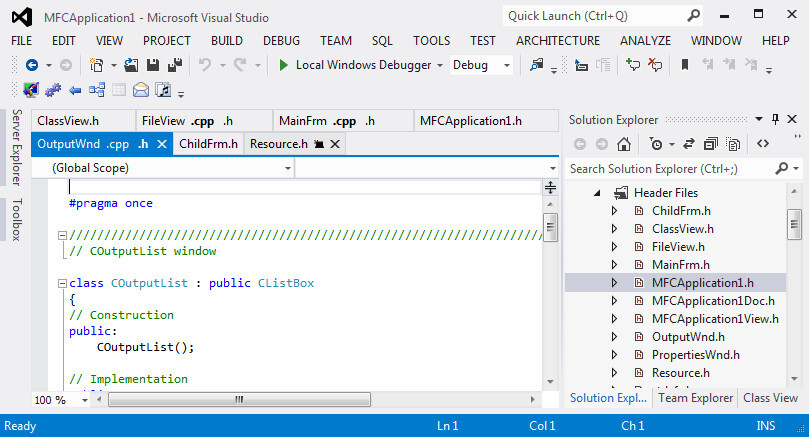Switch to the ChildFrm.h tab
The width and height of the screenshot is (809, 437).
pyautogui.click(x=208, y=144)
